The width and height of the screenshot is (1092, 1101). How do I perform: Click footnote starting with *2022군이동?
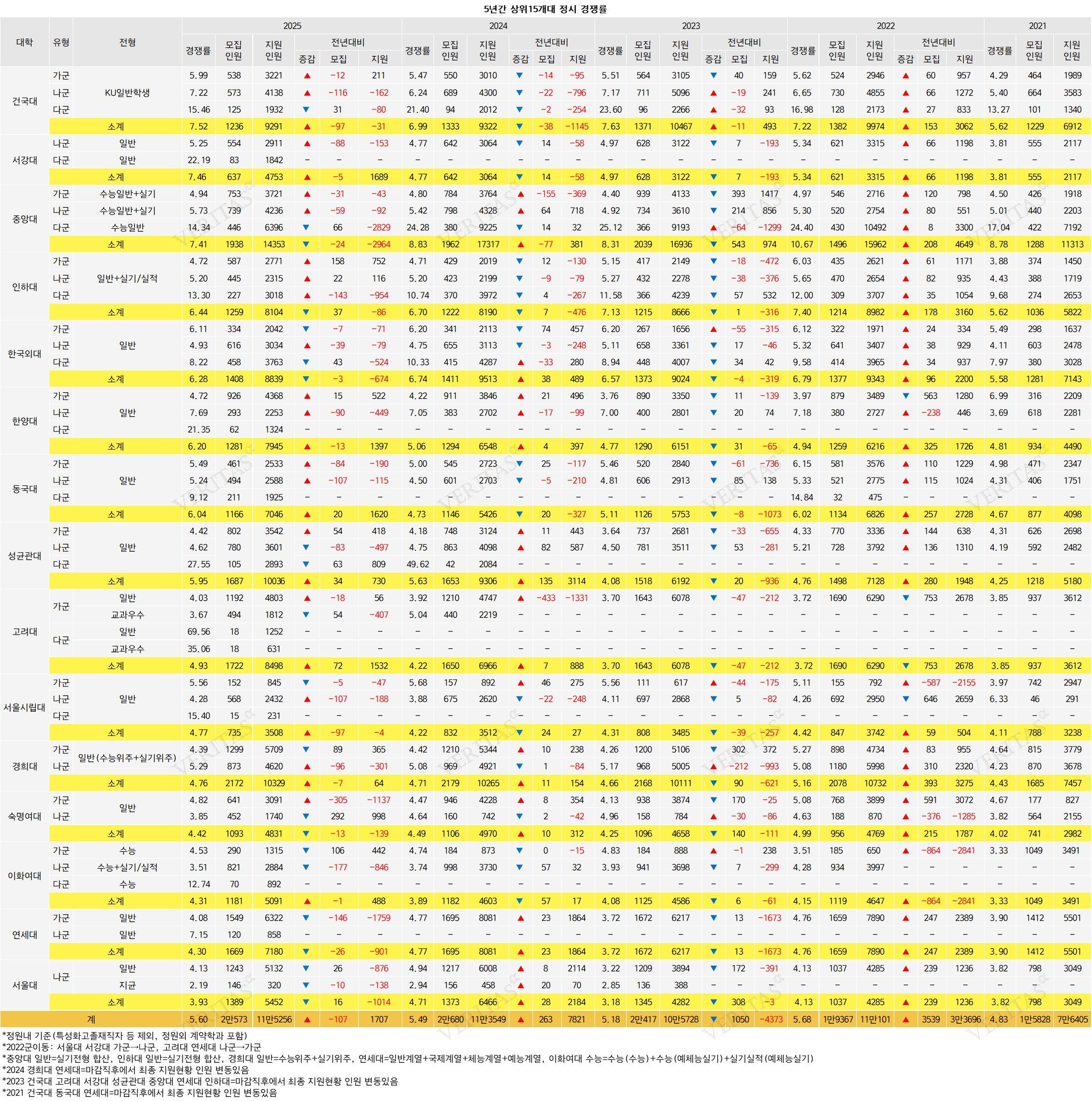click(132, 1047)
